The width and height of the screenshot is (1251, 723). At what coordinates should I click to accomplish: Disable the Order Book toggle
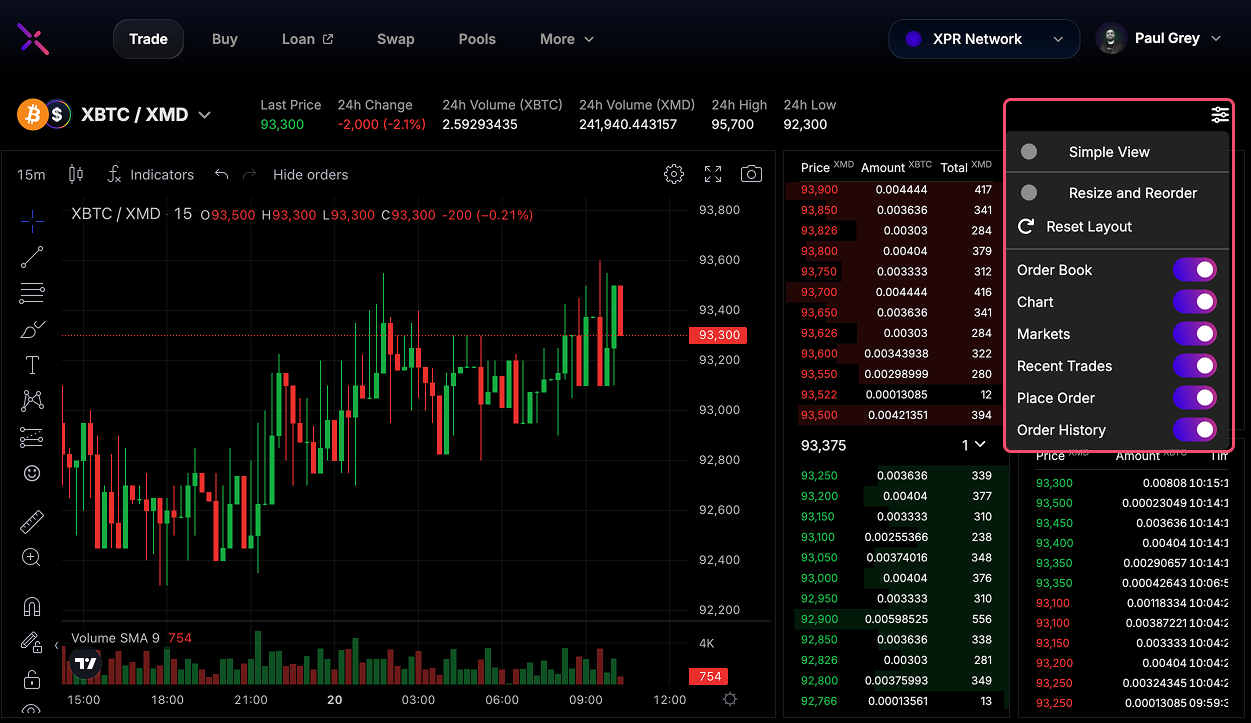pos(1194,270)
